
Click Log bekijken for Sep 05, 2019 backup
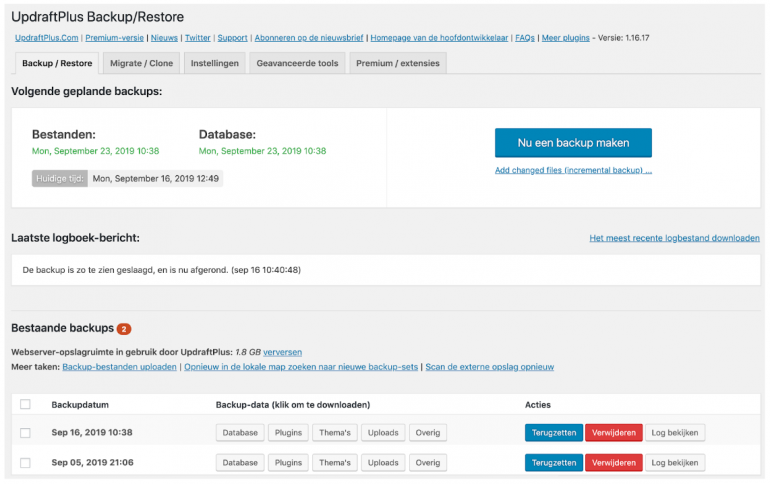pyautogui.click(x=675, y=462)
